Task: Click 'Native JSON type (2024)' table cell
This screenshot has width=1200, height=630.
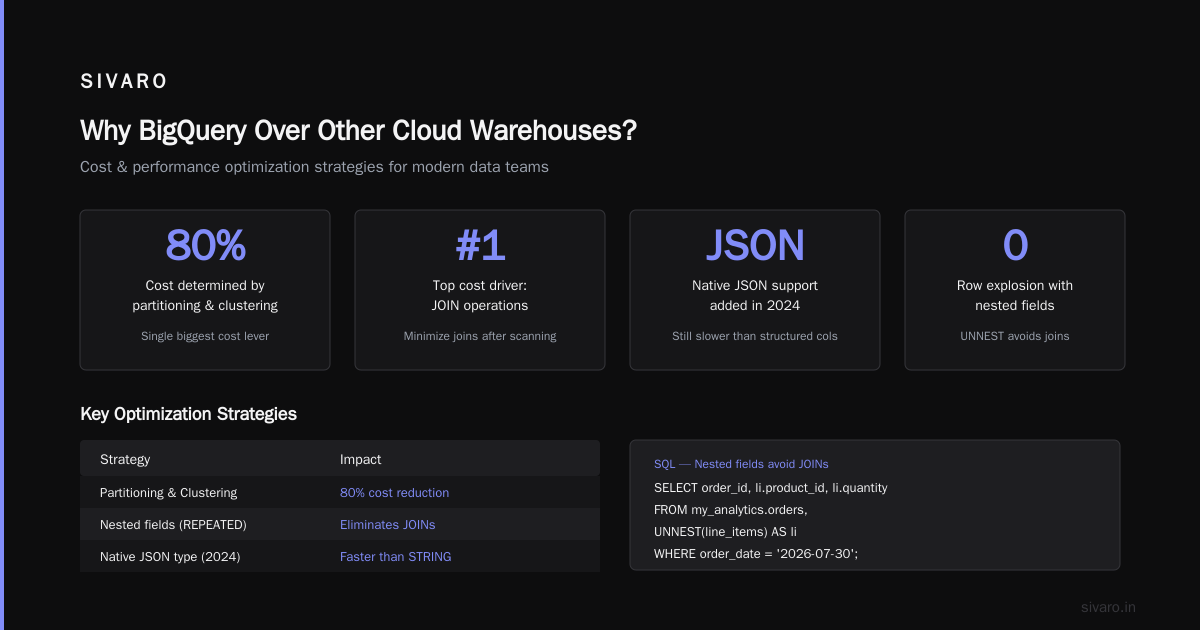Action: click(x=170, y=556)
